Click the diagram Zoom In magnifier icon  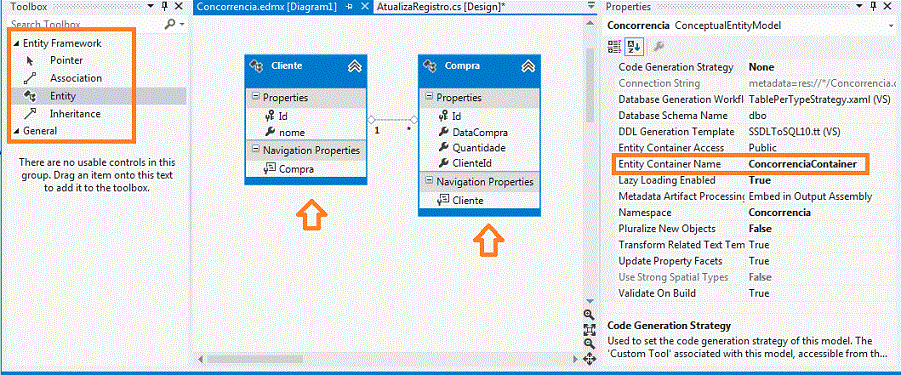click(x=588, y=314)
